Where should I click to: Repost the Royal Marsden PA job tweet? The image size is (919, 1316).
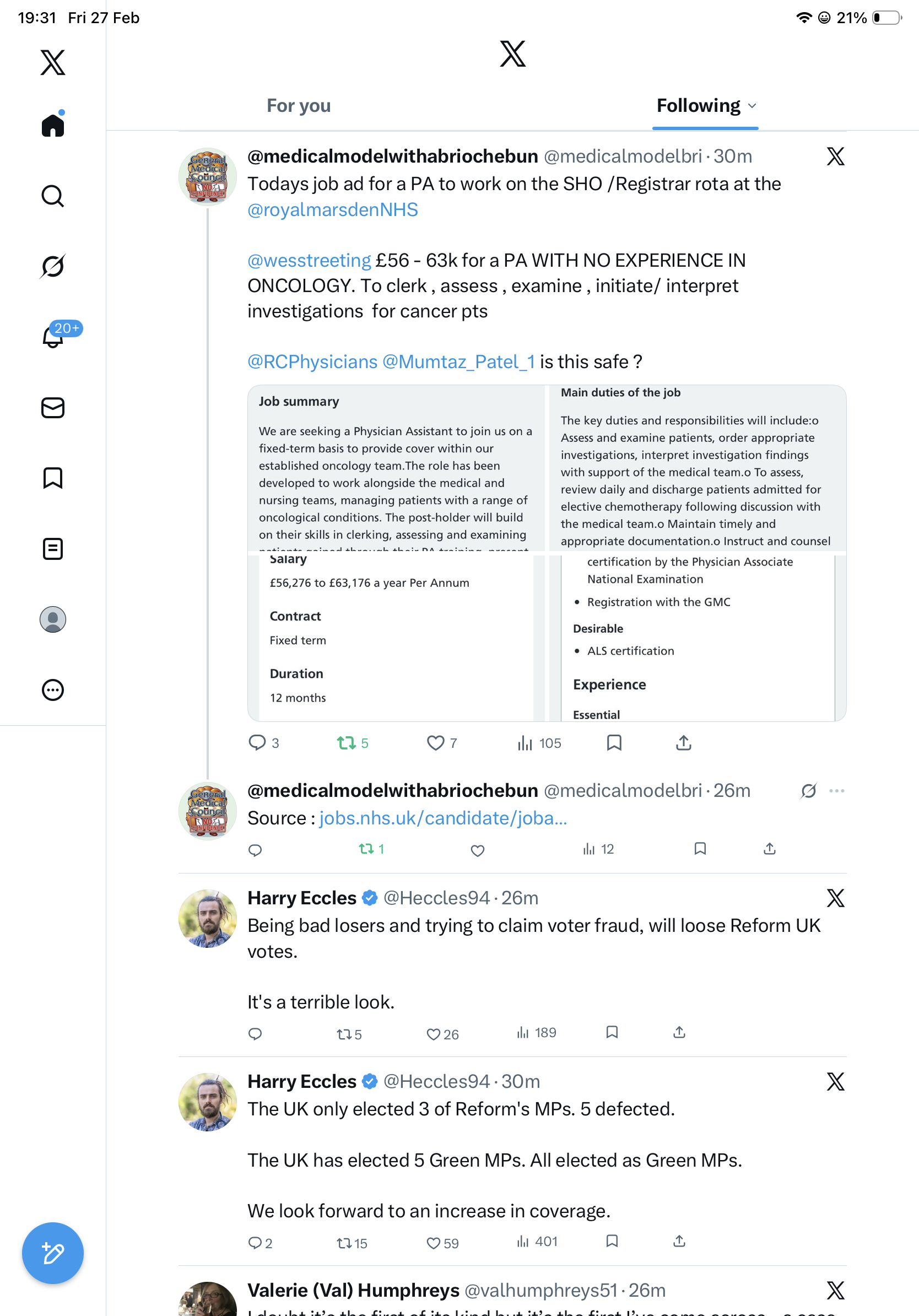coord(346,743)
